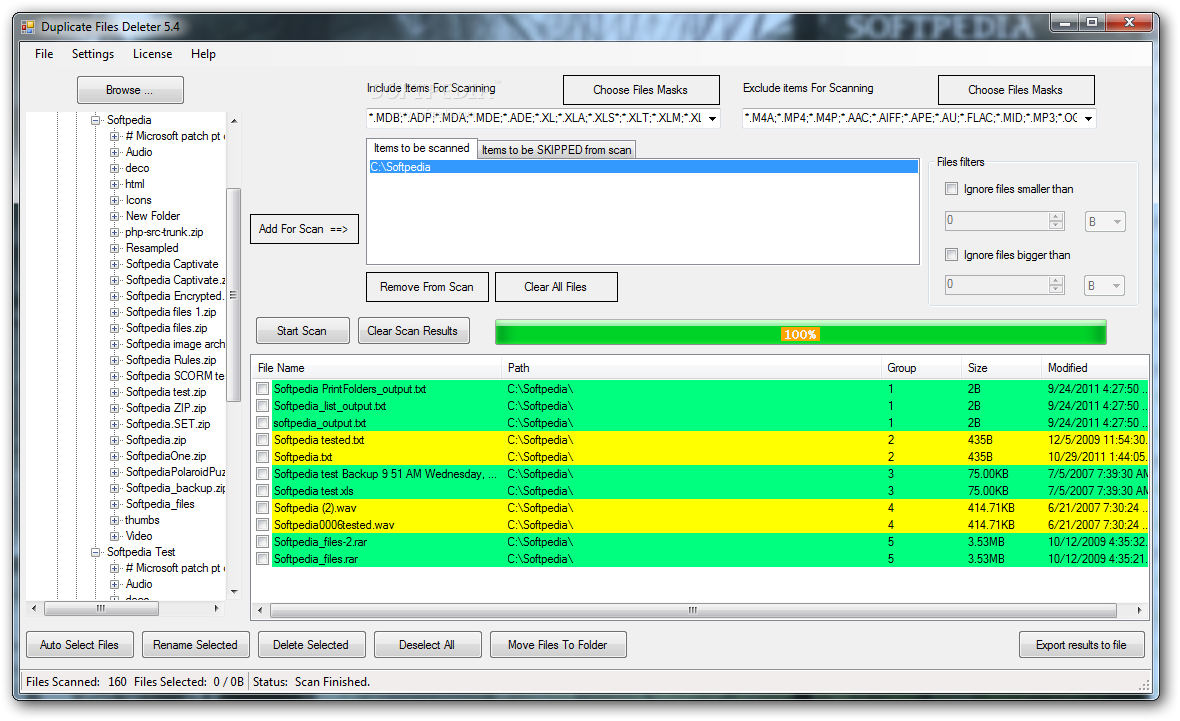The width and height of the screenshot is (1180, 721).
Task: Open the License menu
Action: click(x=152, y=54)
